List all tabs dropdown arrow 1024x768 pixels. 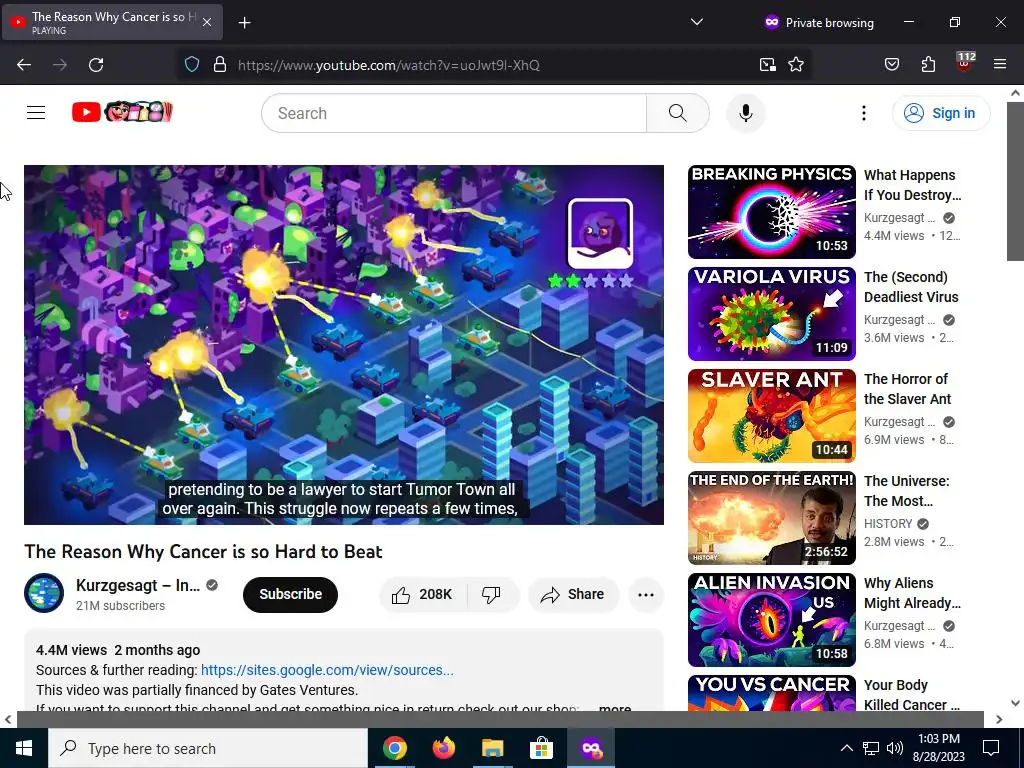click(697, 22)
